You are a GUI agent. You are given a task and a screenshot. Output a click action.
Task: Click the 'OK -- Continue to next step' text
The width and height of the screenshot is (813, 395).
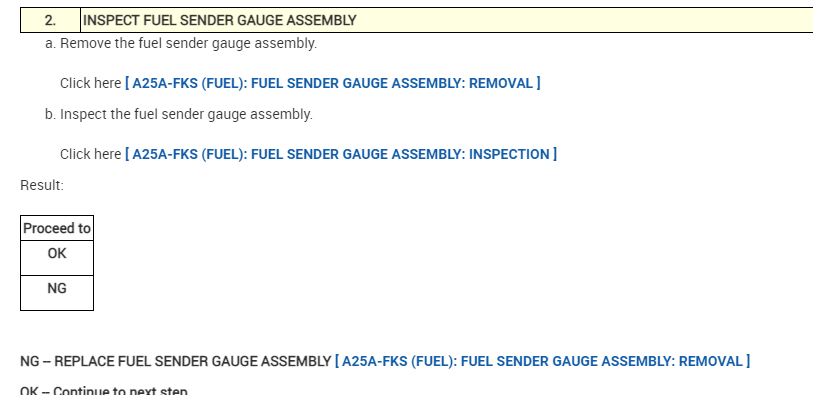[x=104, y=391]
